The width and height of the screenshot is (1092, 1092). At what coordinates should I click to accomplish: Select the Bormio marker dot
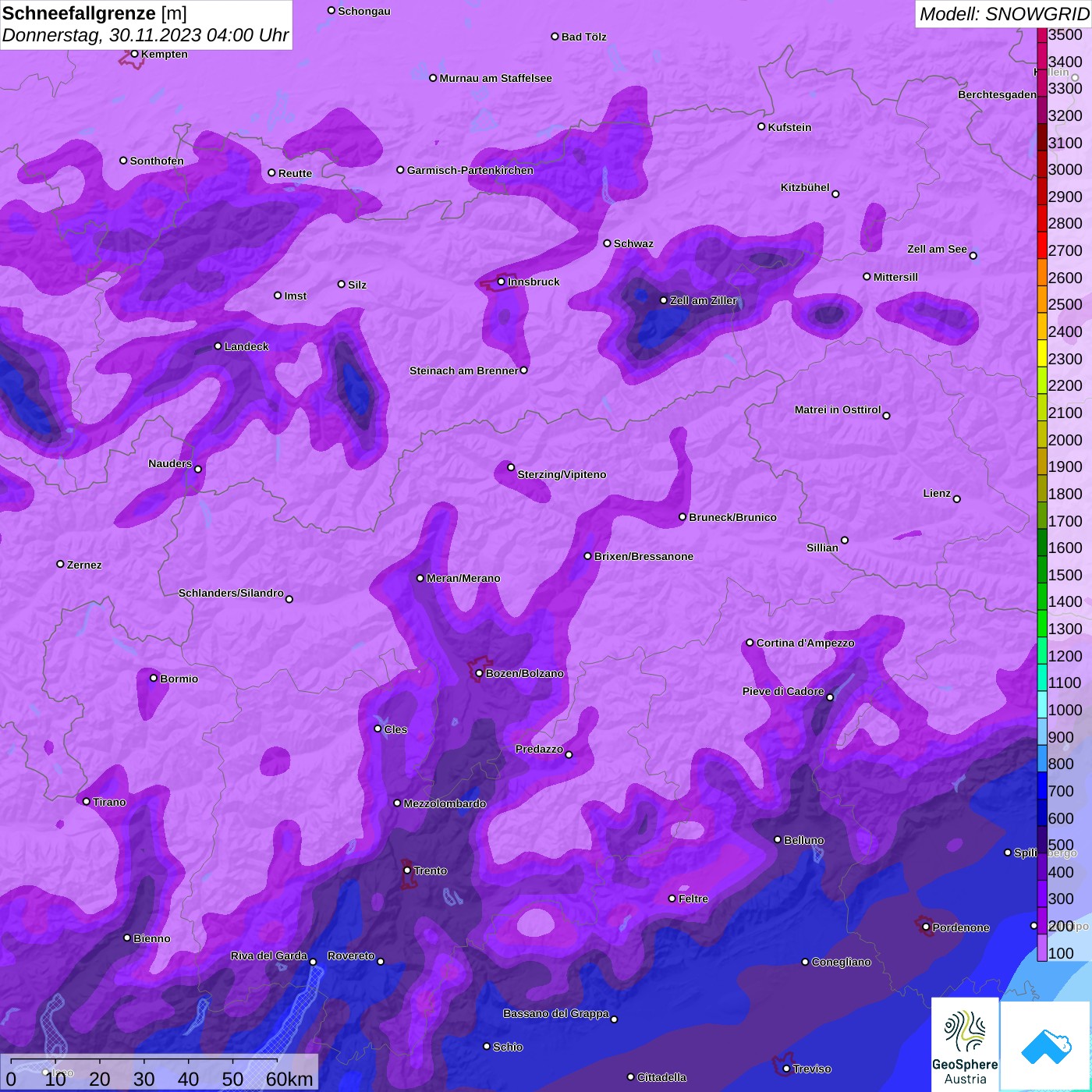coord(154,678)
